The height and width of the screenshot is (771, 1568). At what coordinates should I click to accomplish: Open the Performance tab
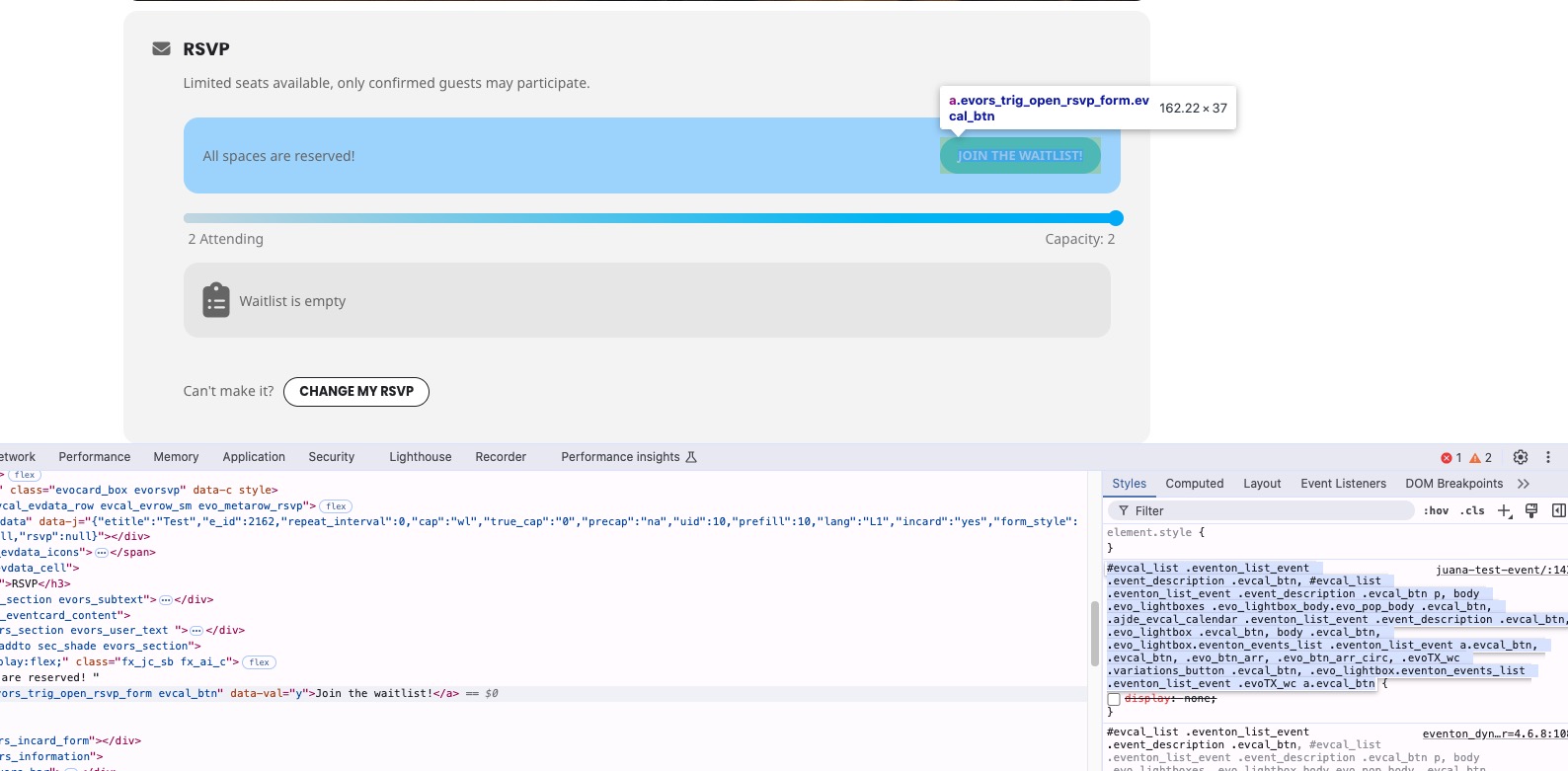point(95,457)
